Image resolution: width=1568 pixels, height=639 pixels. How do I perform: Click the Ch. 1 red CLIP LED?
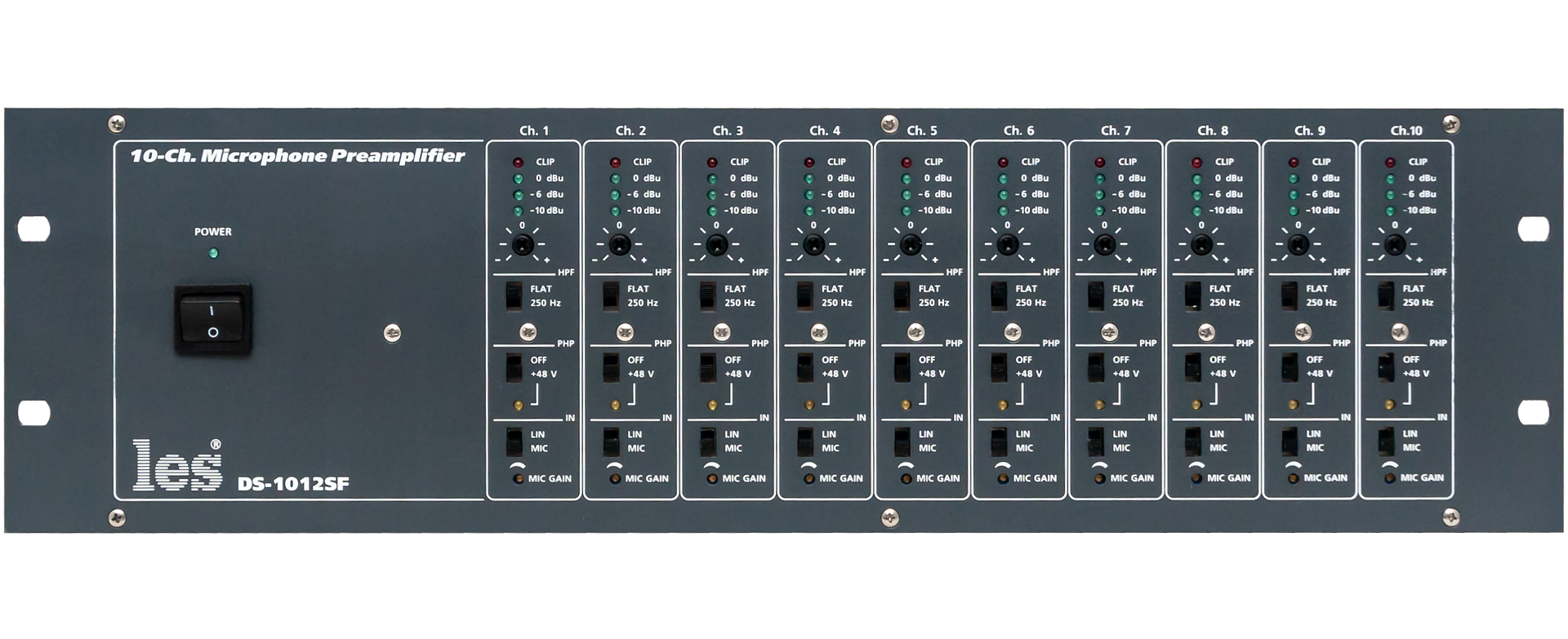518,162
